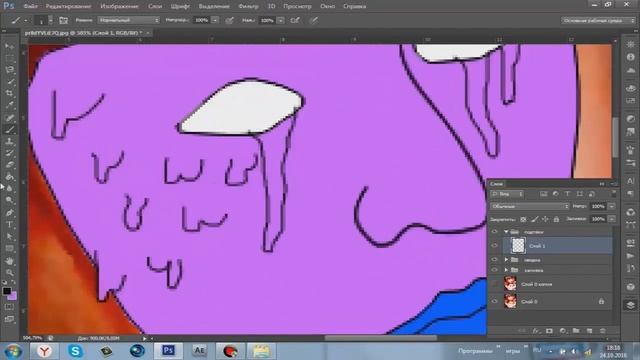640x360 pixels.
Task: Hide the Слой 0 layer
Action: [495, 302]
